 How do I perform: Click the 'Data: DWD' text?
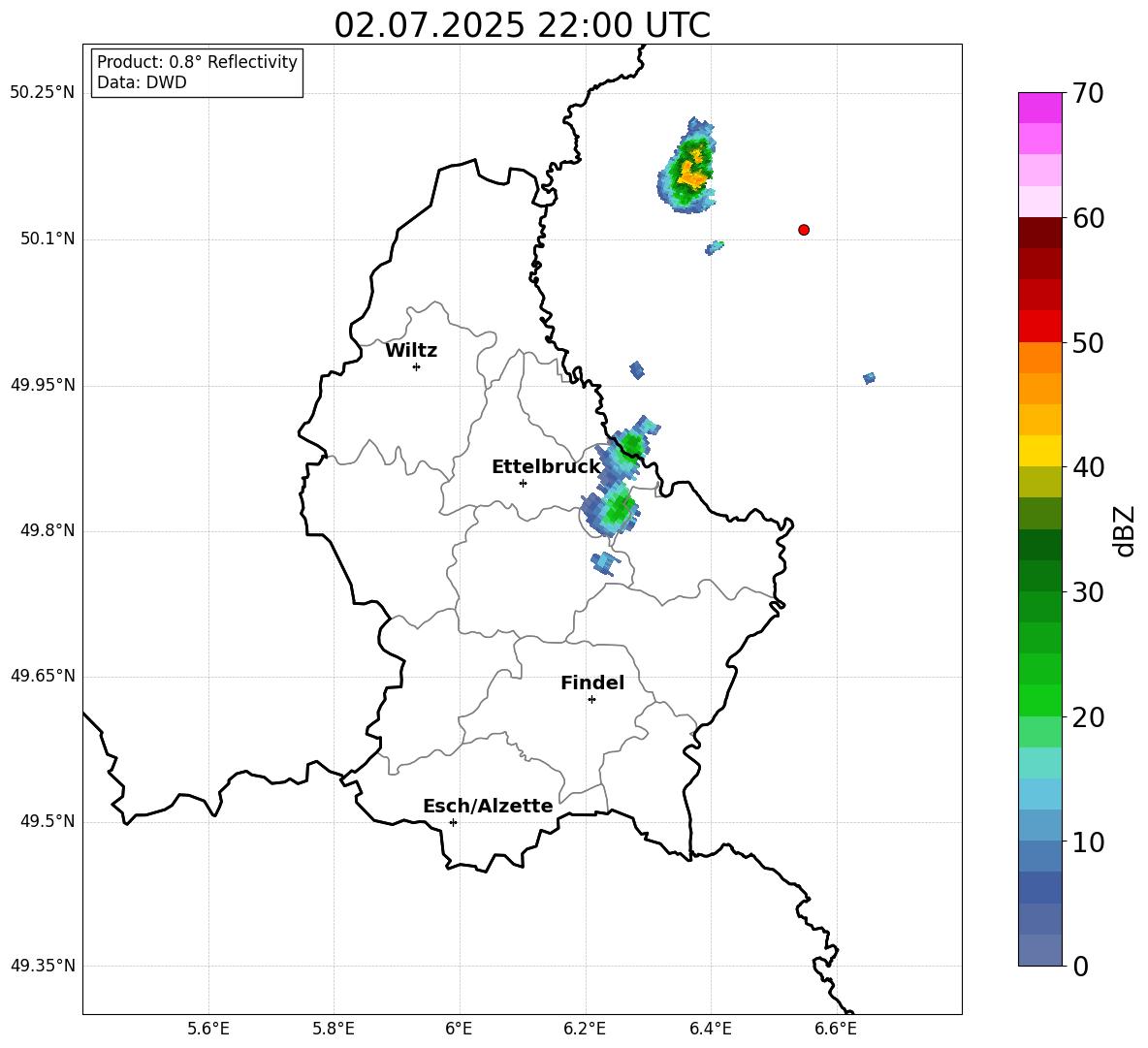[x=142, y=82]
